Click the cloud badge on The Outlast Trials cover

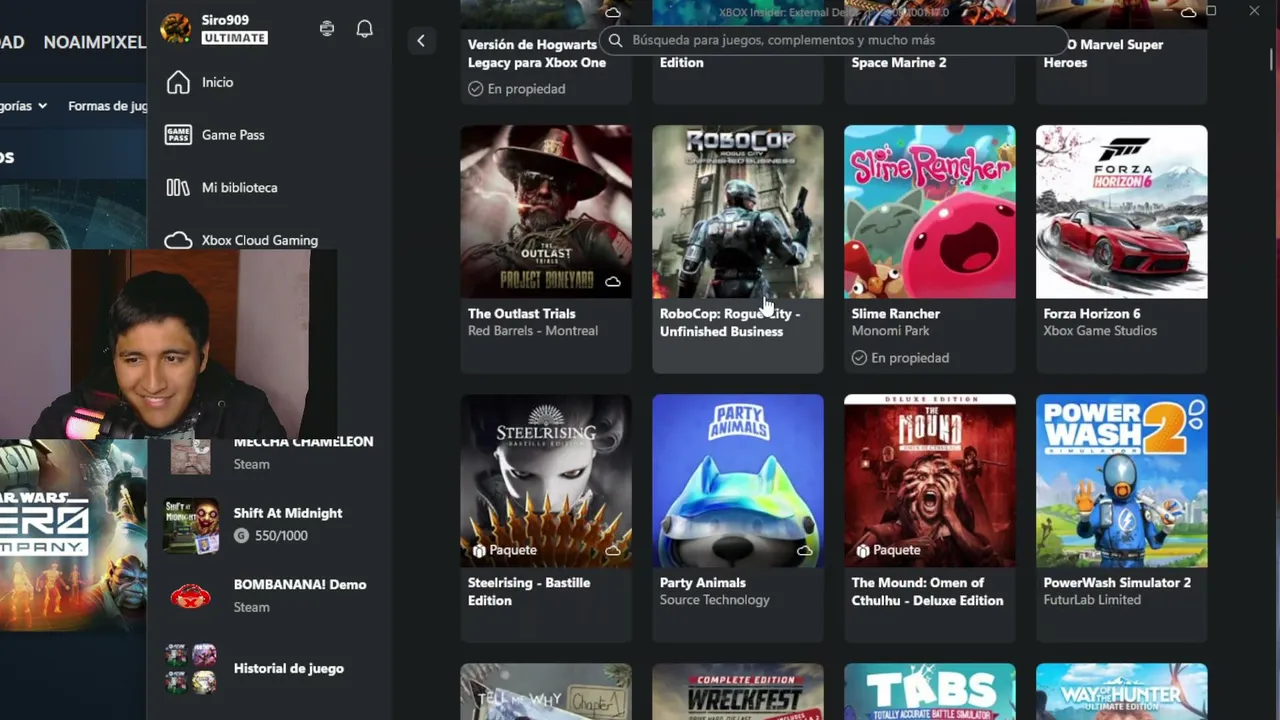[612, 282]
